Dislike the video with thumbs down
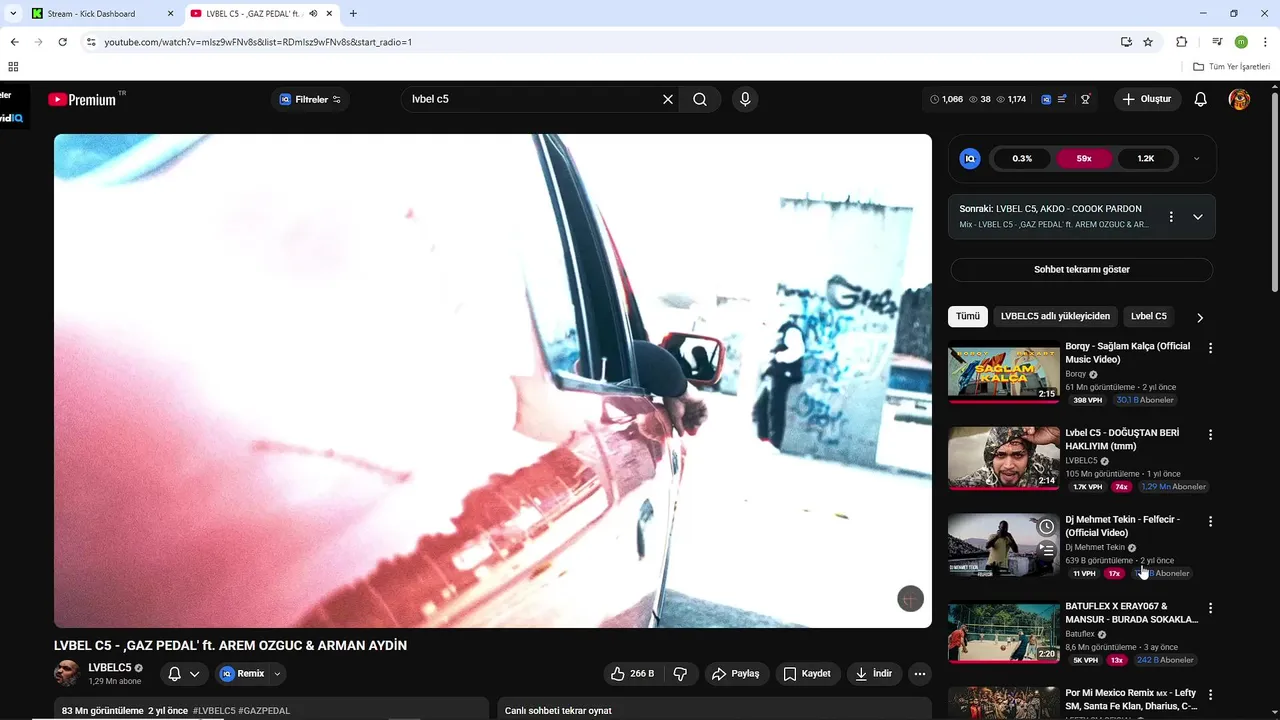This screenshot has height=720, width=1280. [x=681, y=674]
